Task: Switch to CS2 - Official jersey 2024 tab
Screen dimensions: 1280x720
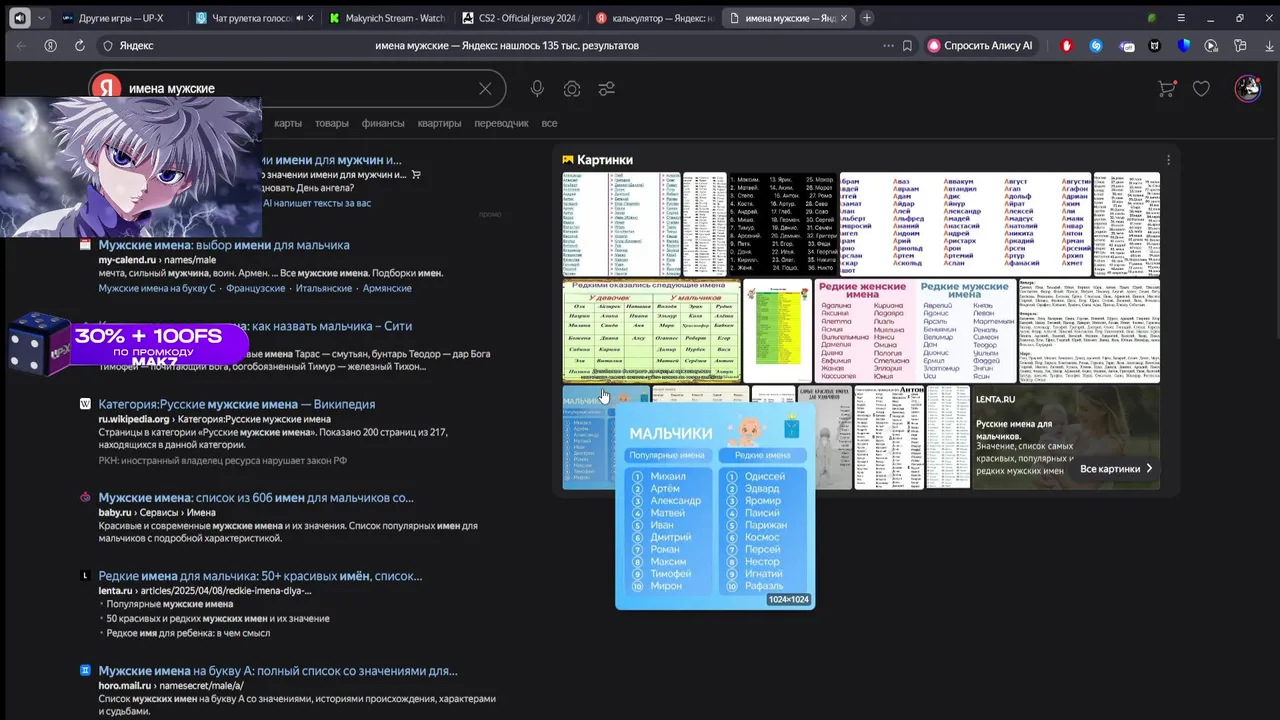Action: tap(521, 18)
